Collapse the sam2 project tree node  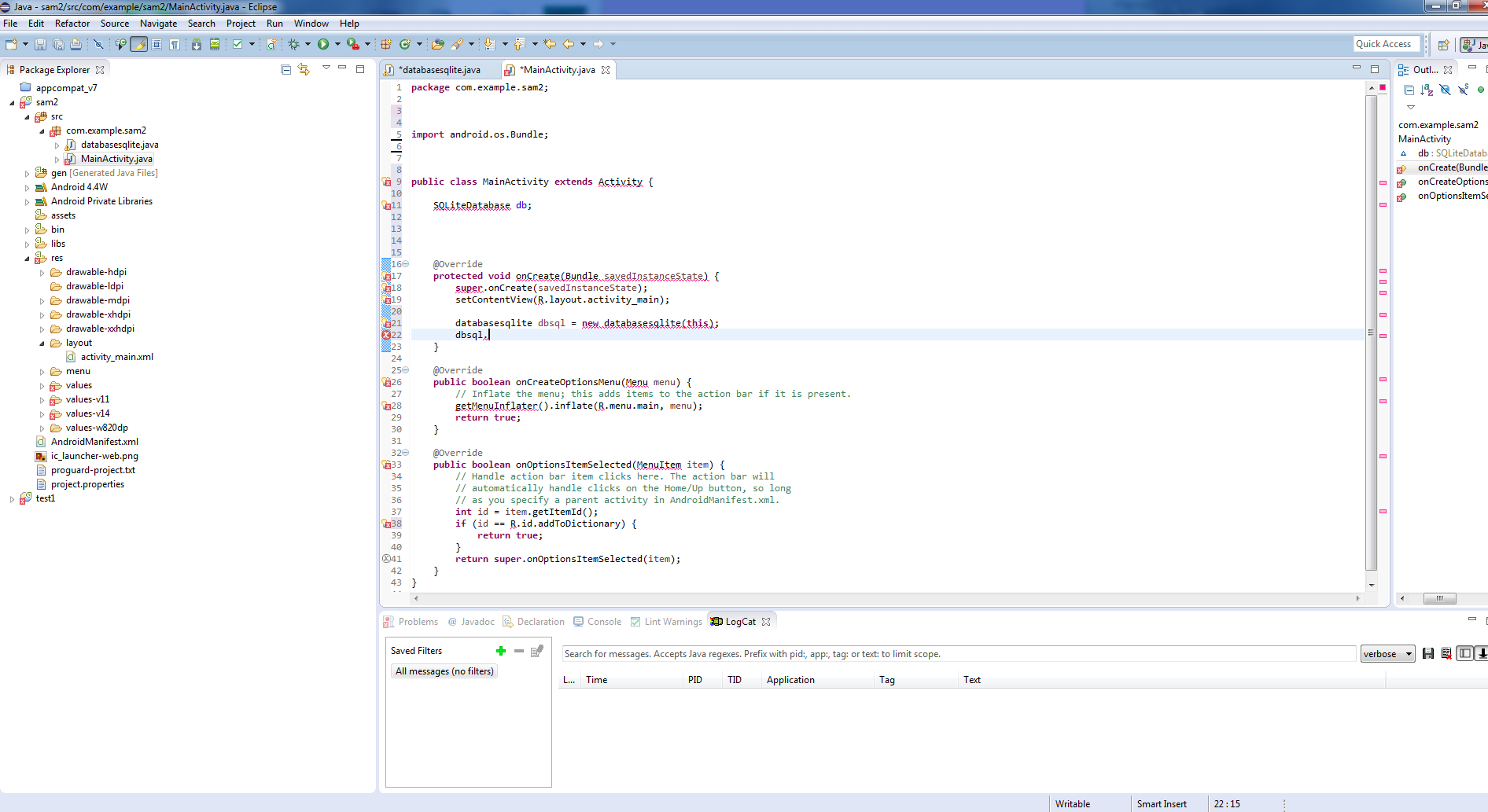(x=12, y=103)
